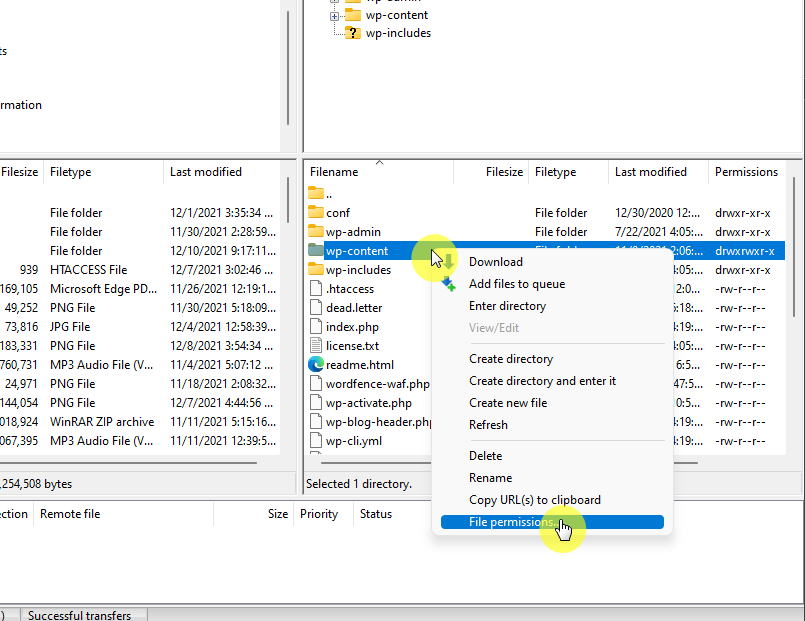Select Create directory menu option
This screenshot has width=805, height=621.
pyautogui.click(x=511, y=359)
